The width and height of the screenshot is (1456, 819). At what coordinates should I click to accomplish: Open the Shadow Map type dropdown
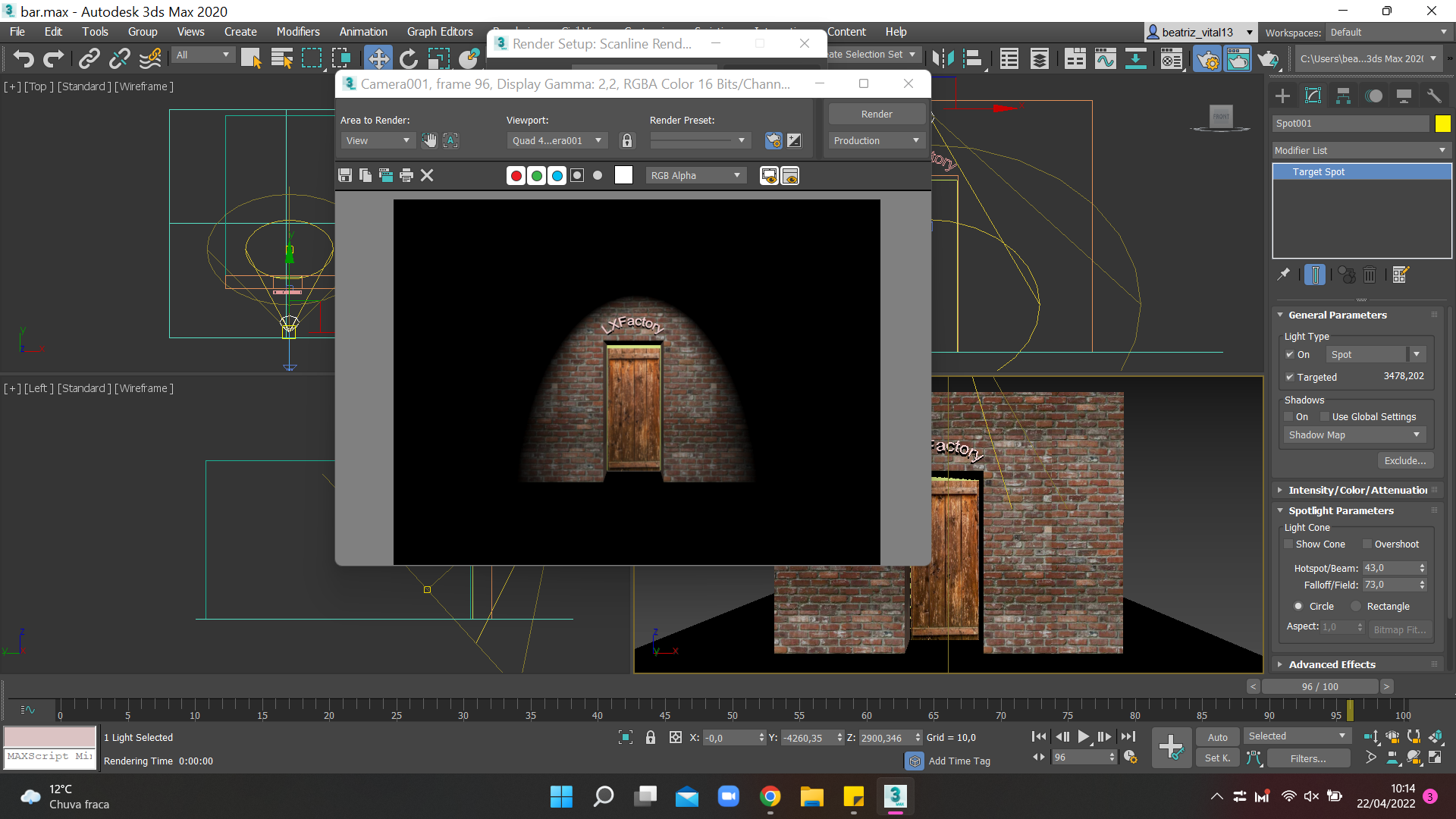click(1354, 435)
